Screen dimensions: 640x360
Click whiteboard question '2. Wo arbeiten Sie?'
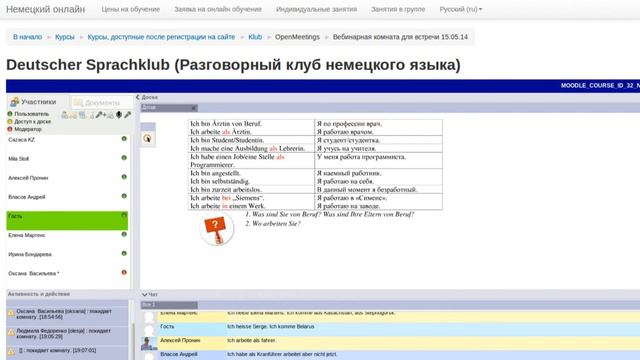[x=273, y=224]
